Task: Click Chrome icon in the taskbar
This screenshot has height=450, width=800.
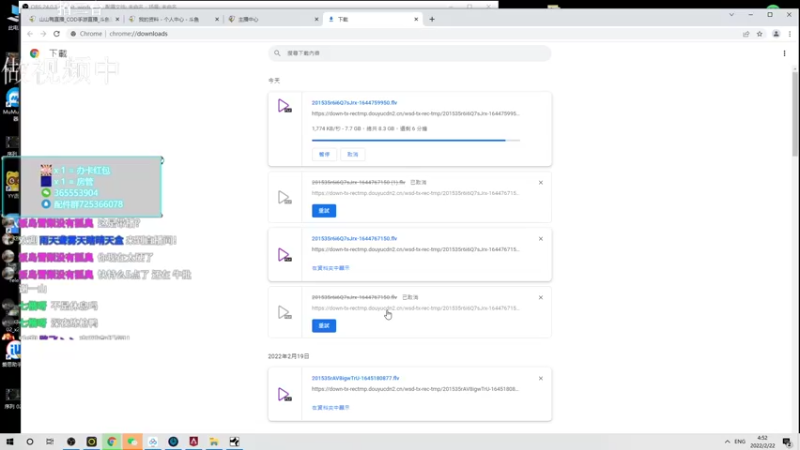Action: tap(112, 441)
